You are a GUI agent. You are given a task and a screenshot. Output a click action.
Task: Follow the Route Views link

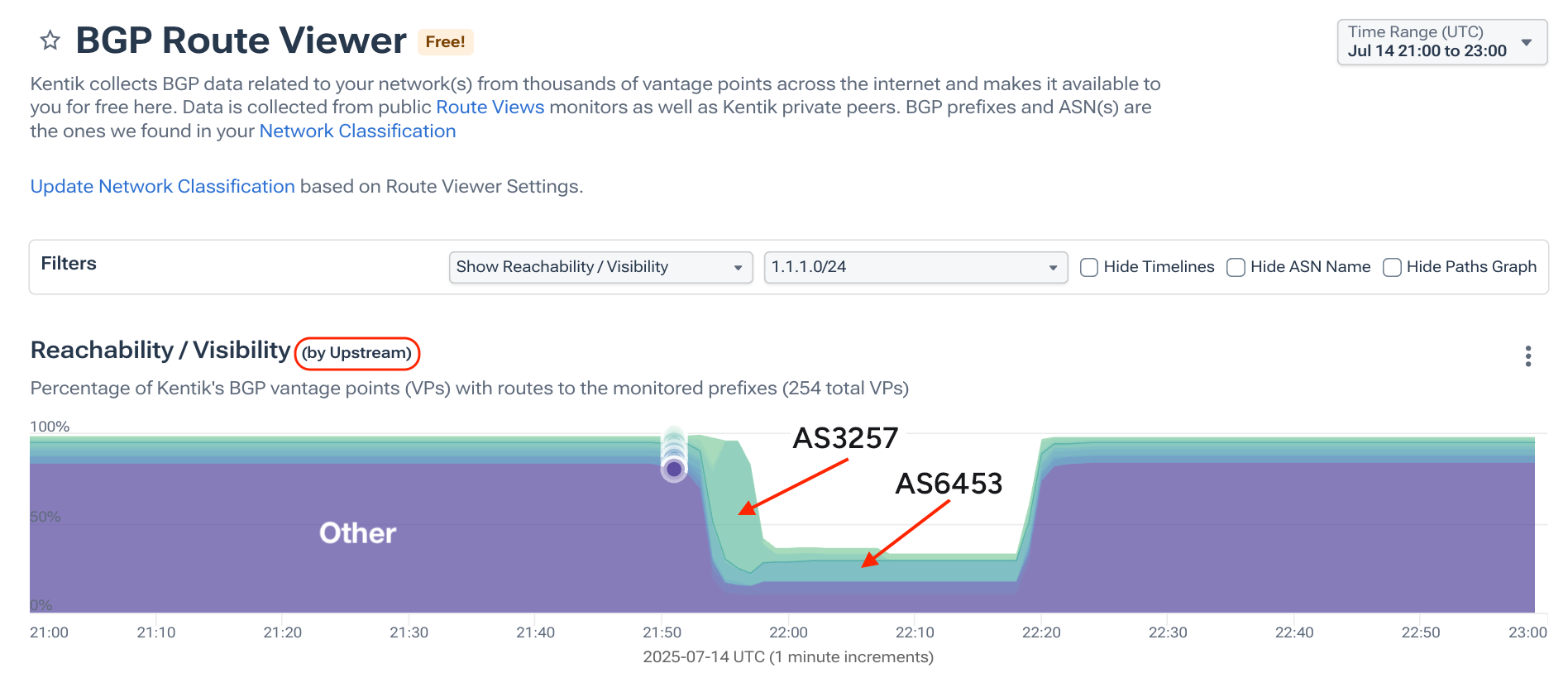point(490,107)
